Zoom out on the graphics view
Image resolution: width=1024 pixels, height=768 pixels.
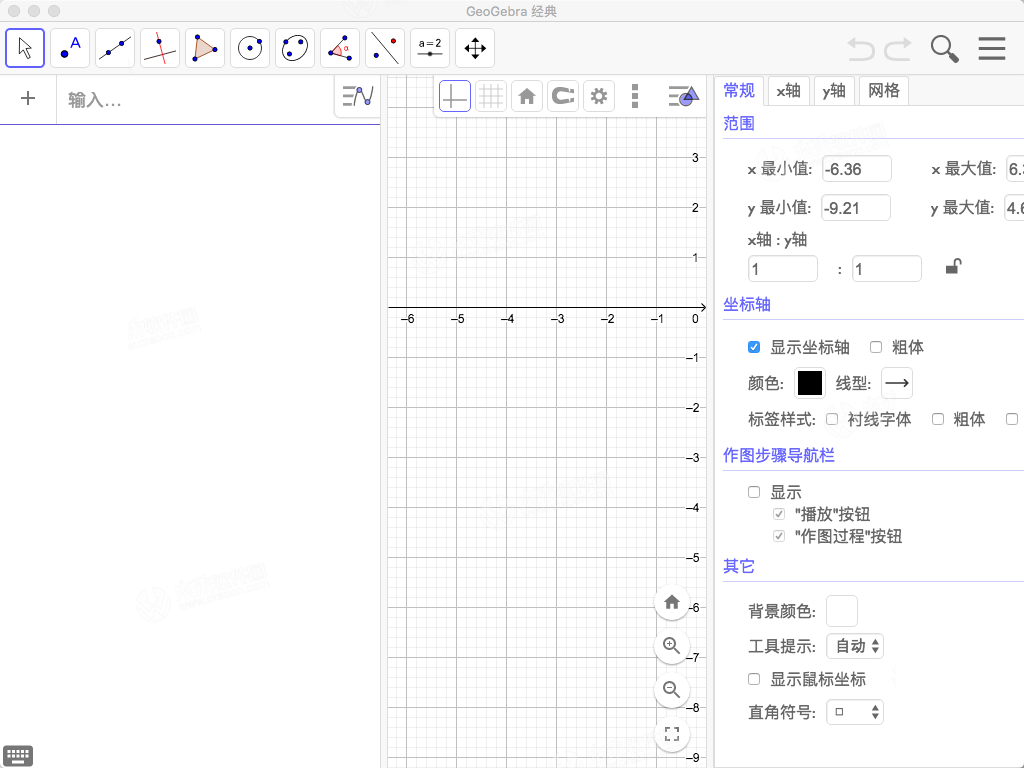point(671,690)
